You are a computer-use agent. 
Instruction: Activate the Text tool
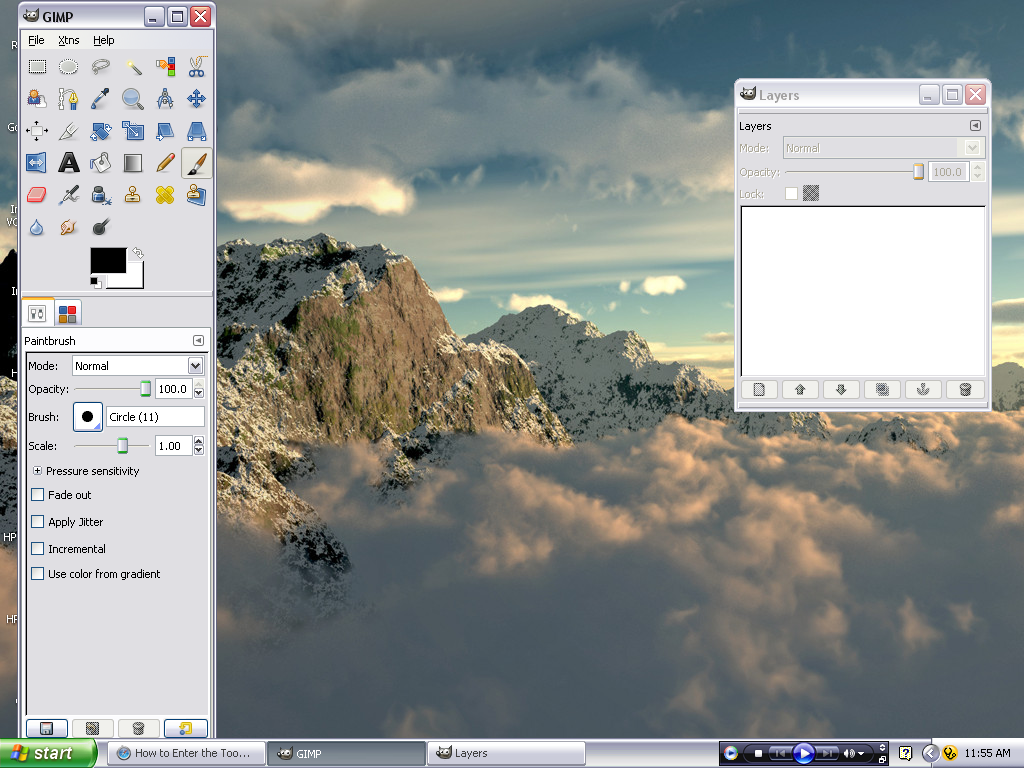(71, 163)
